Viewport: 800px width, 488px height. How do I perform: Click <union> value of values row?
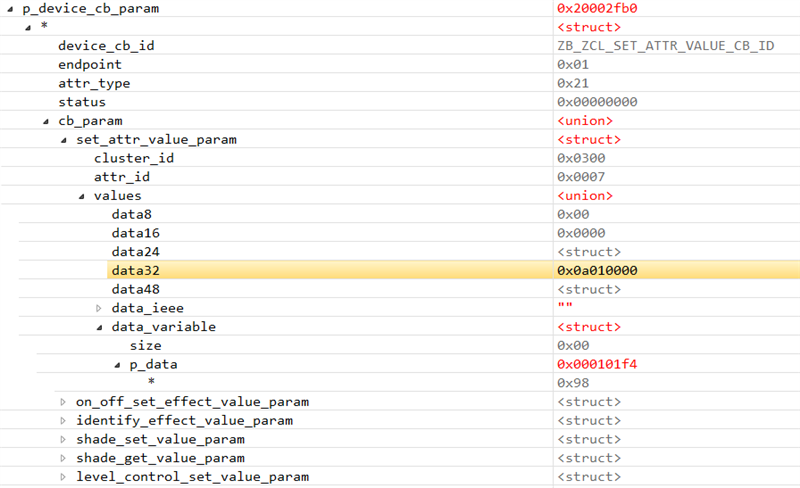coord(585,196)
